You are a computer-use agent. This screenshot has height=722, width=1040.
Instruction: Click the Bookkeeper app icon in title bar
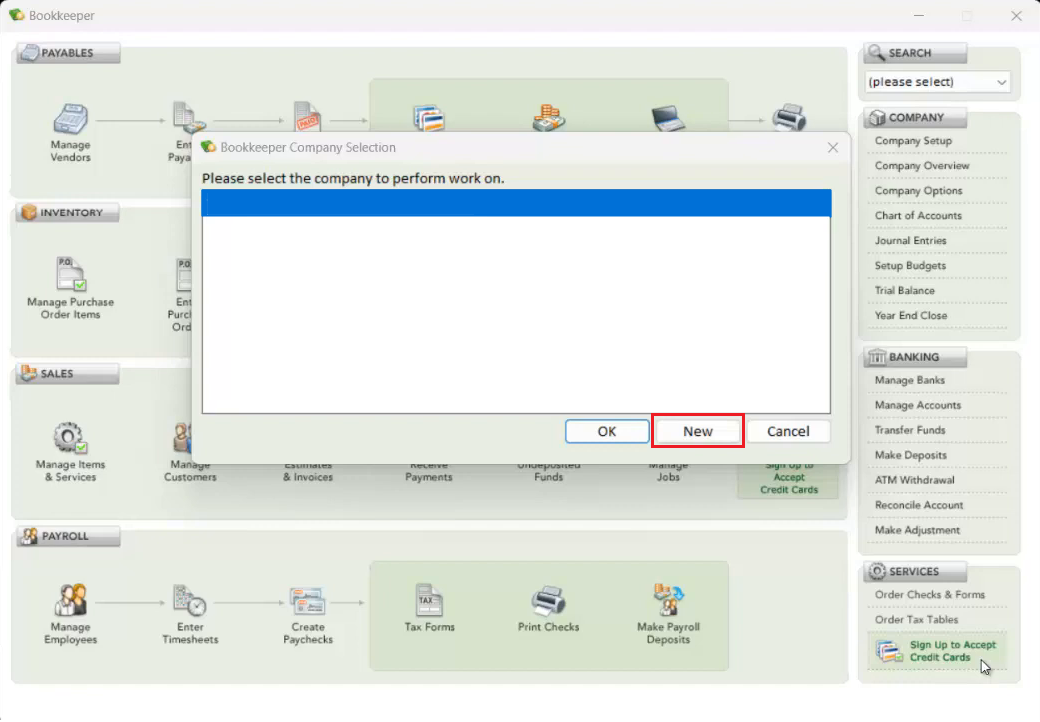pos(17,15)
